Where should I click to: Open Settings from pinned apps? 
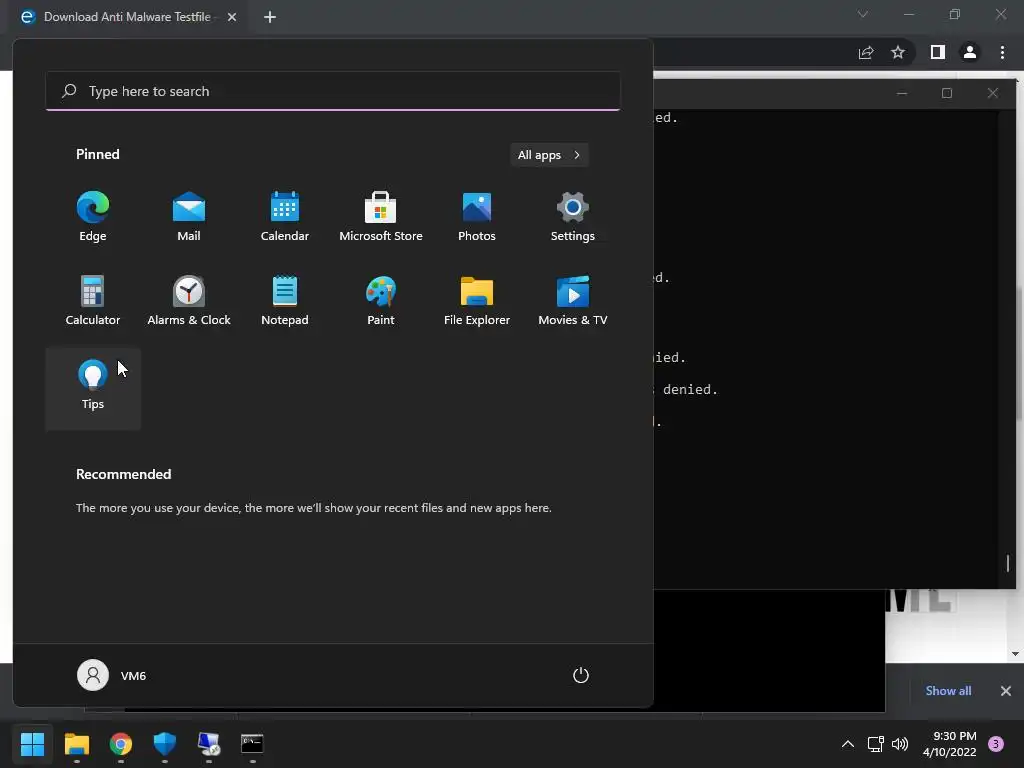click(573, 217)
